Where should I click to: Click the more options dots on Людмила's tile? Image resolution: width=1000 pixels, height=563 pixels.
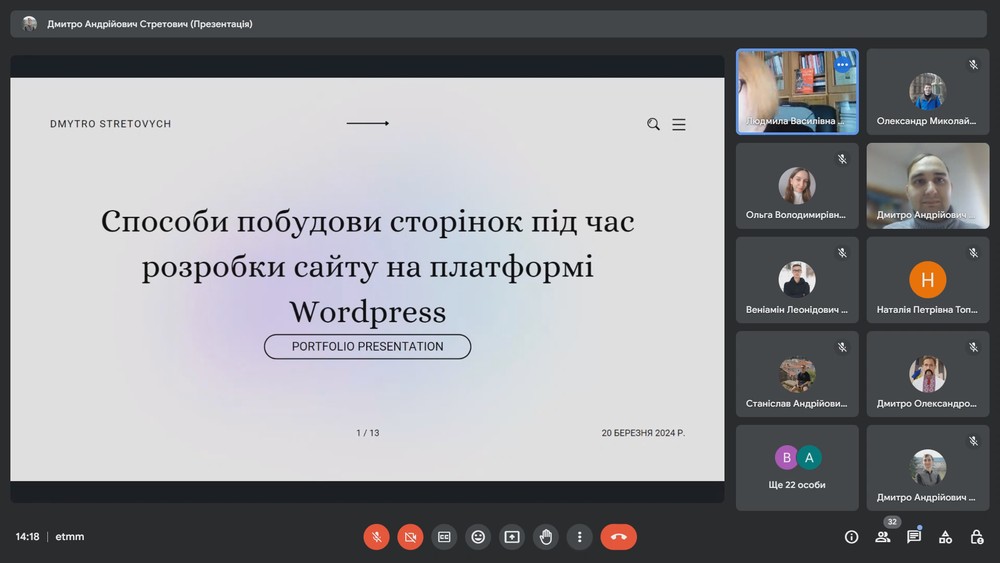[x=842, y=64]
